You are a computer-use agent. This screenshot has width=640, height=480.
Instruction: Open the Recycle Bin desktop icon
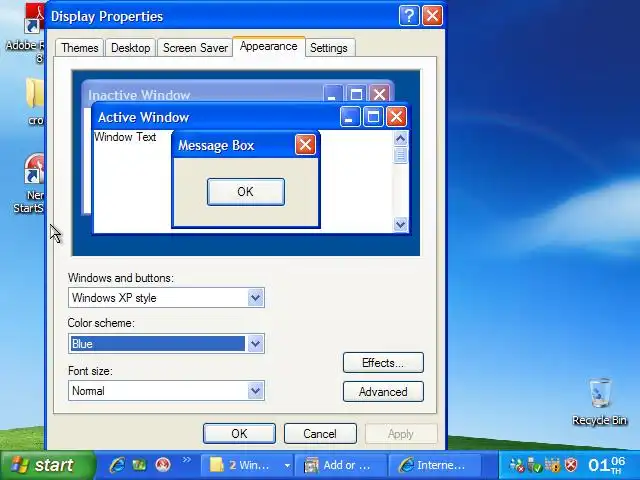pyautogui.click(x=600, y=402)
